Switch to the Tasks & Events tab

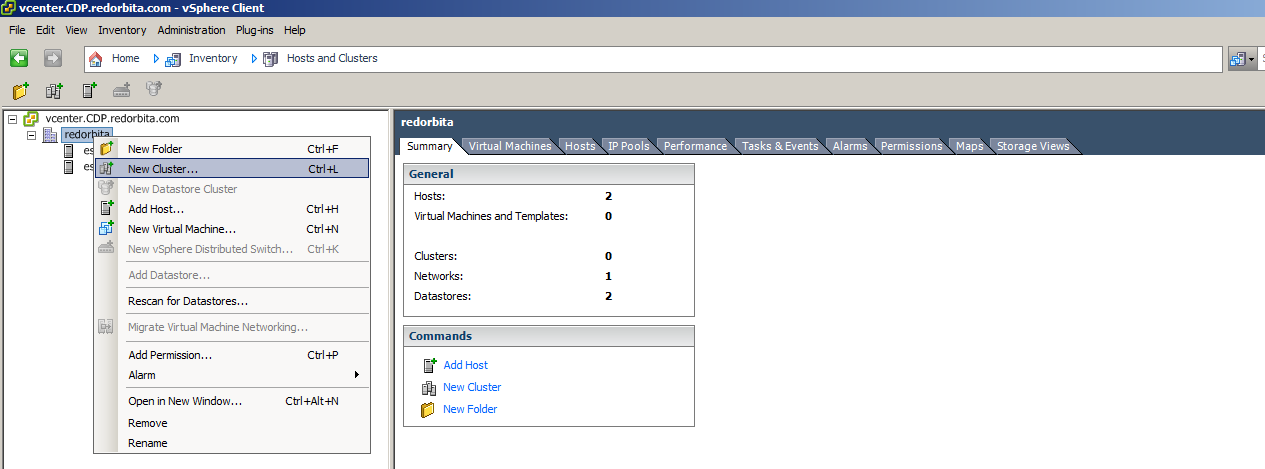[x=780, y=146]
